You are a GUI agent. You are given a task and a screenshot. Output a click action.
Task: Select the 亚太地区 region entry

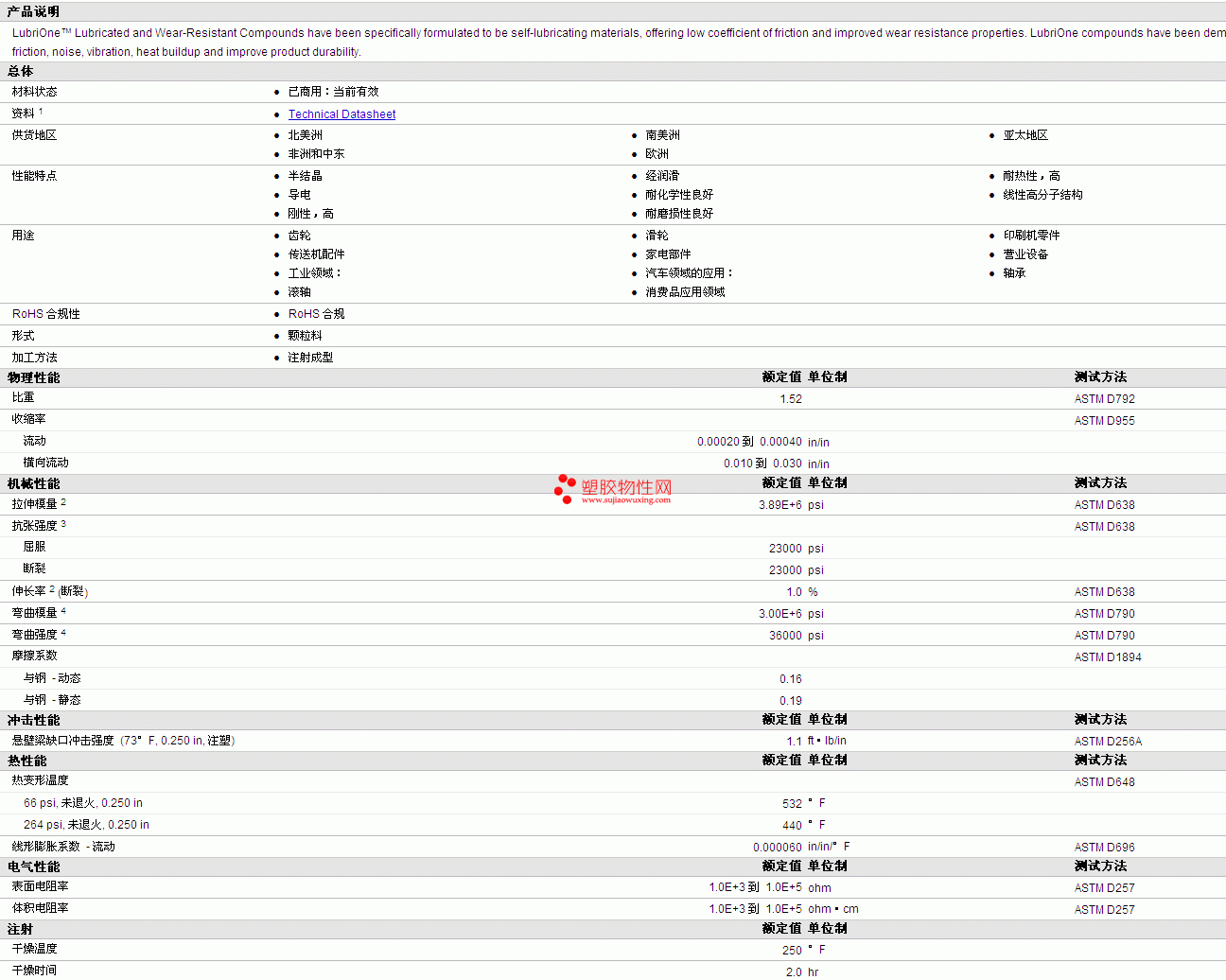click(x=1025, y=135)
